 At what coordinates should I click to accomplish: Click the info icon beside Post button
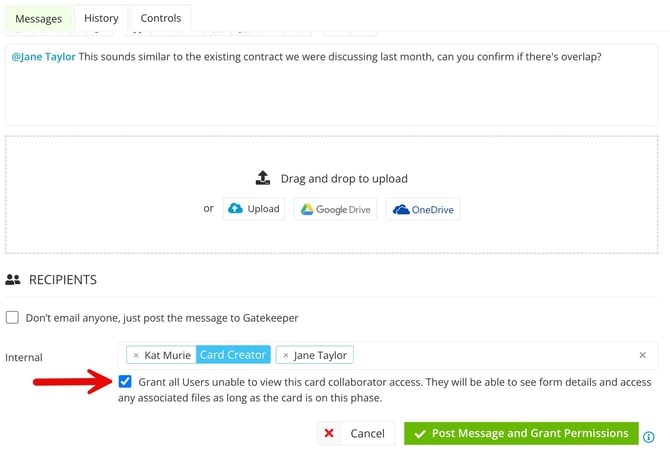click(x=649, y=437)
